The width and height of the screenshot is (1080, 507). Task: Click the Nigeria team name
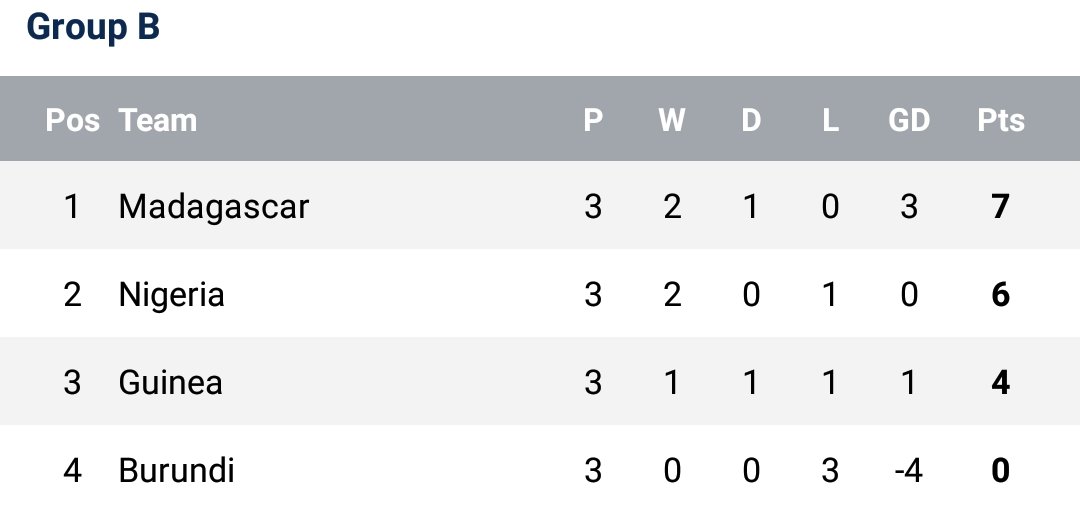coord(171,295)
